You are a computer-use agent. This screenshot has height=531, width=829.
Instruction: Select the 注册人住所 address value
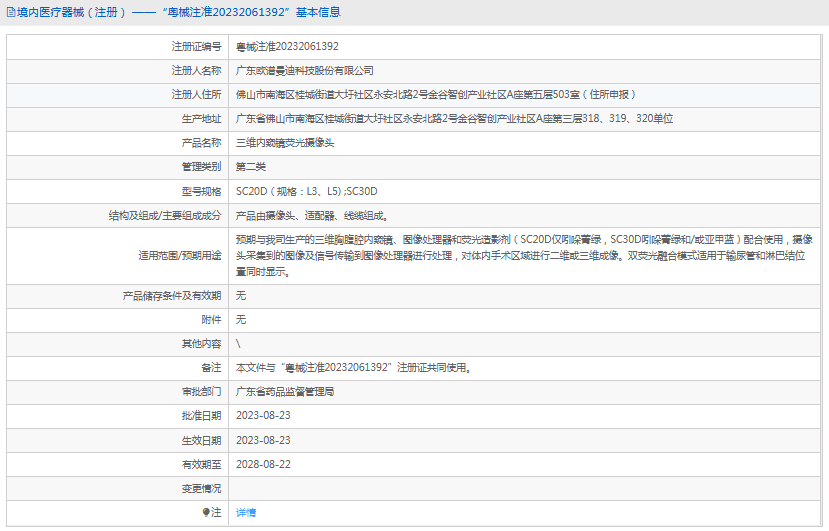(x=435, y=95)
